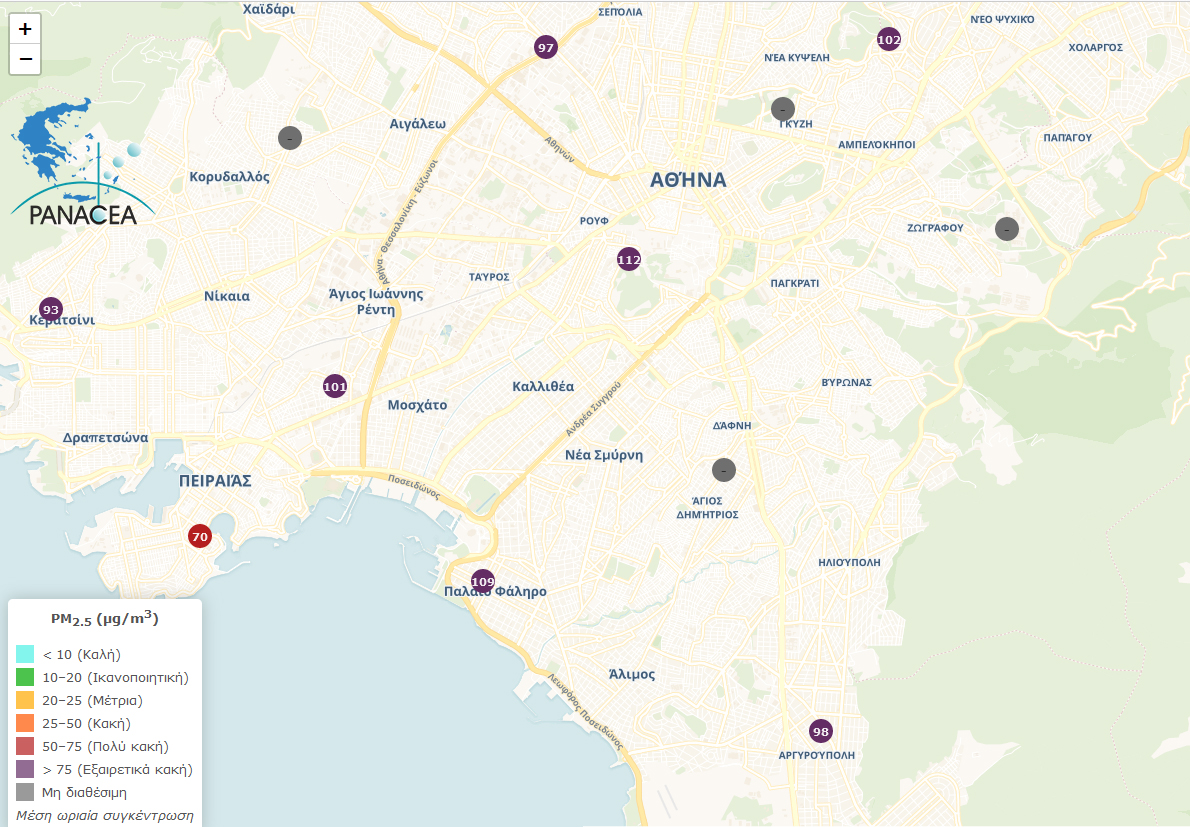Click the red 70 marker in Πειραιάς
1190x827 pixels.
point(200,536)
